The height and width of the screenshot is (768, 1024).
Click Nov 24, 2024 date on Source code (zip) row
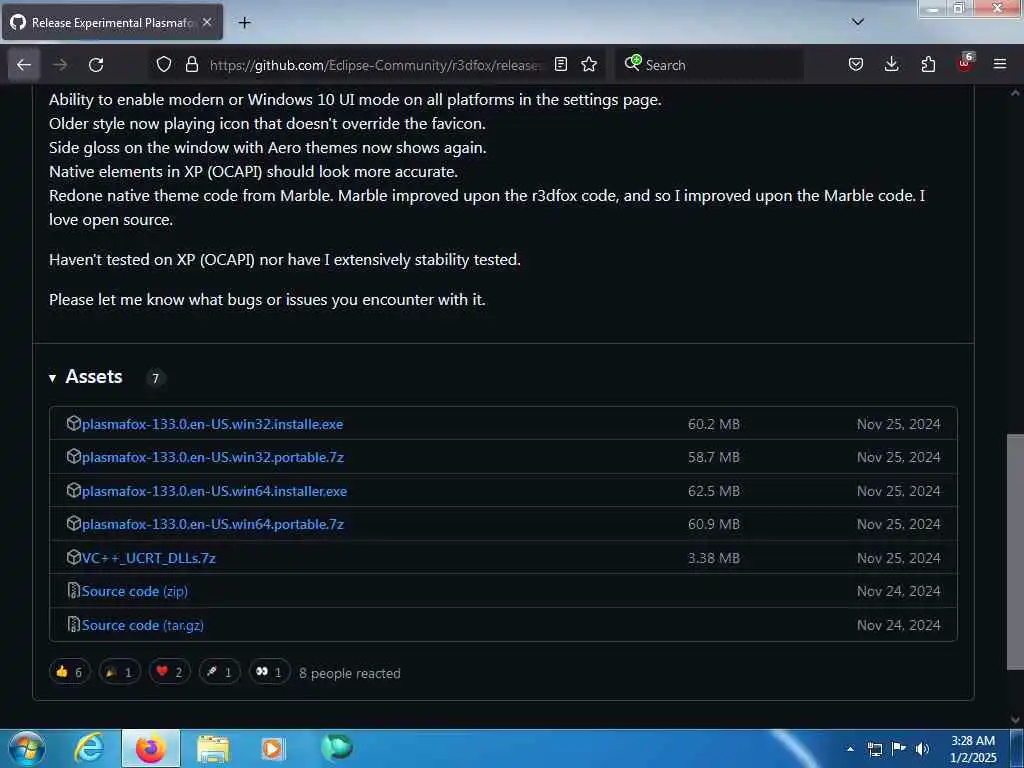pyautogui.click(x=899, y=592)
